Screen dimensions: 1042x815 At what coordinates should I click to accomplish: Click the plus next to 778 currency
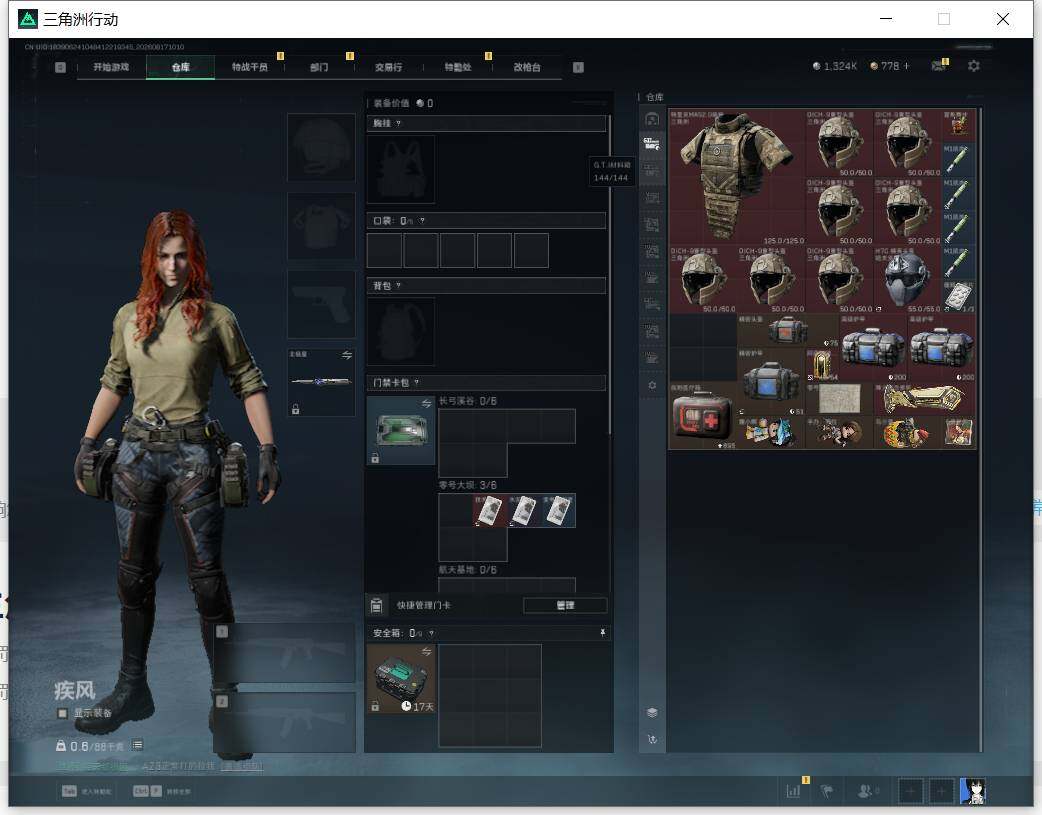click(x=906, y=66)
